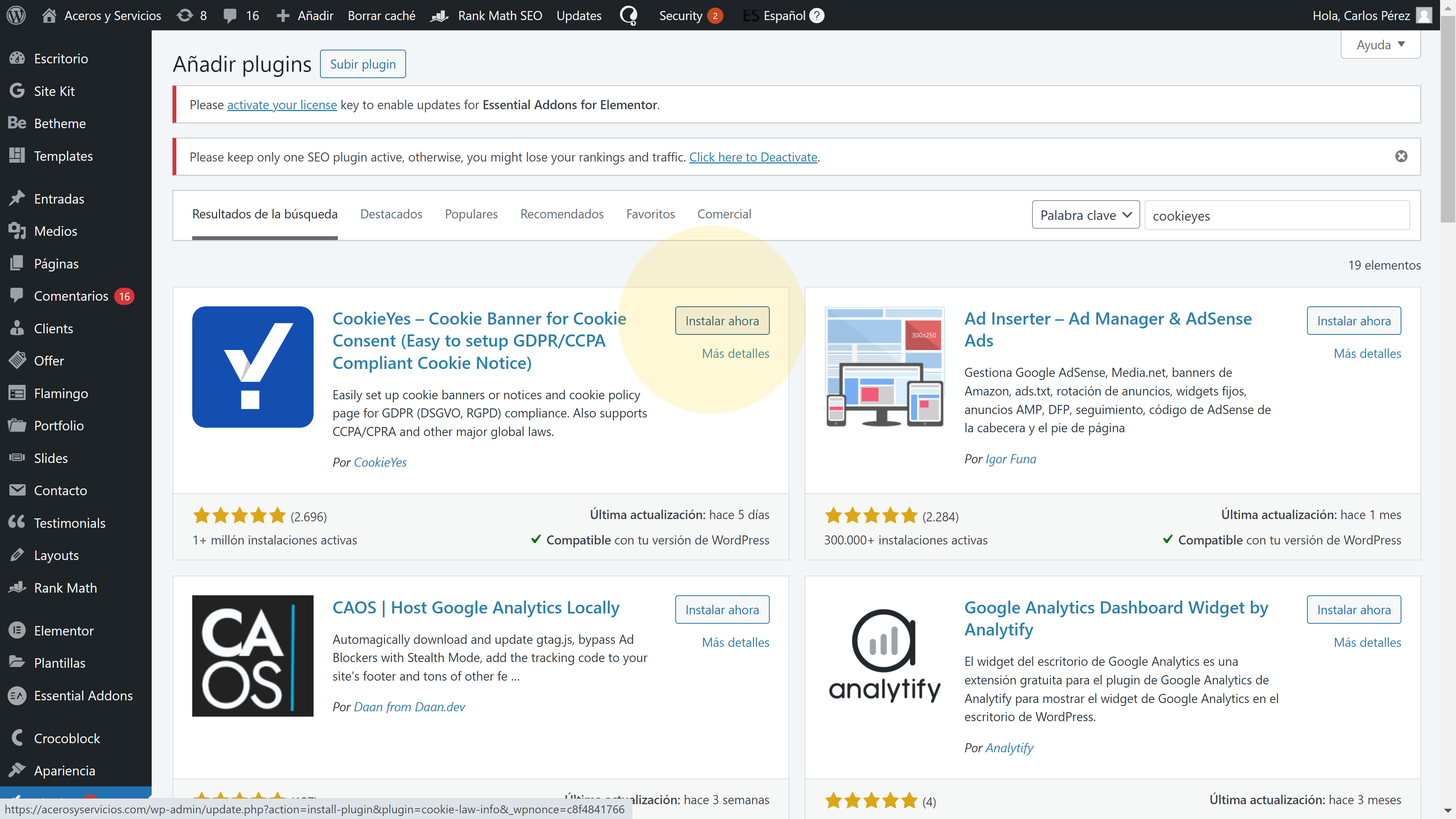Click the speech bubble icon after Updates
1456x819 pixels.
tap(629, 15)
